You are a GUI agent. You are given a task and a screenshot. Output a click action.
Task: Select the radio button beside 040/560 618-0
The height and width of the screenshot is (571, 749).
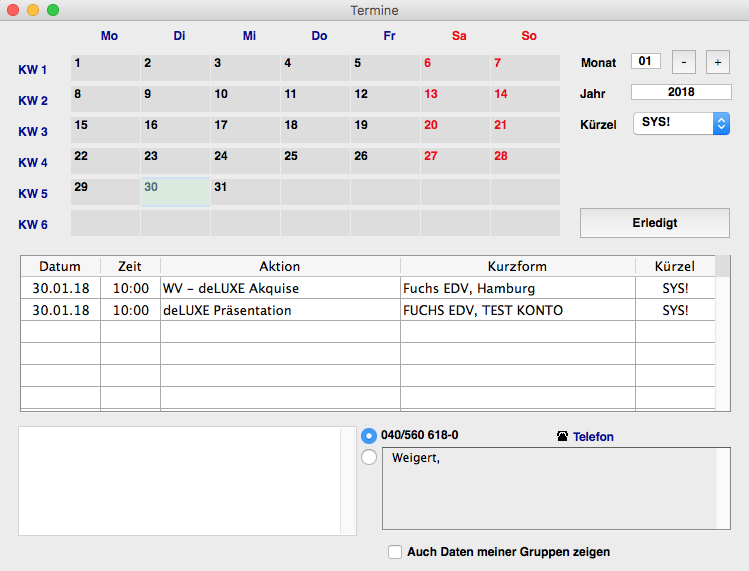click(369, 436)
